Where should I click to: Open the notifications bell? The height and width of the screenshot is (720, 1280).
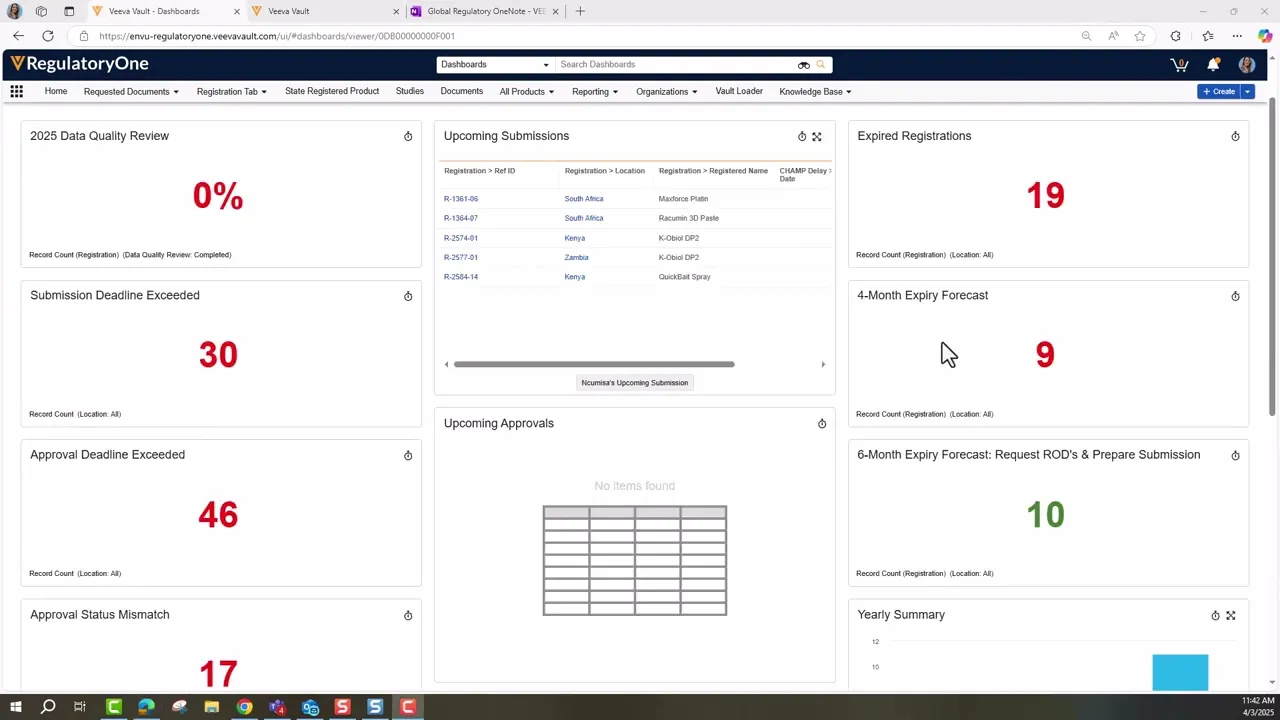pos(1213,64)
